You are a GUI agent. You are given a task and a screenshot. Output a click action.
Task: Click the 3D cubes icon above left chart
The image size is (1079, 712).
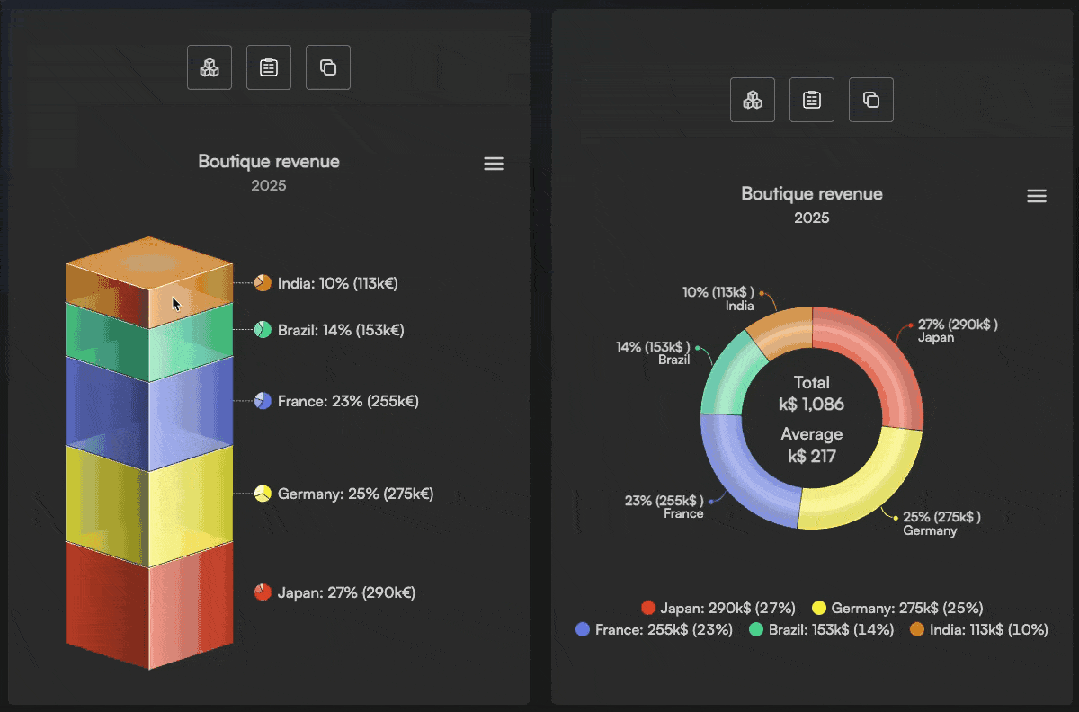pyautogui.click(x=209, y=67)
